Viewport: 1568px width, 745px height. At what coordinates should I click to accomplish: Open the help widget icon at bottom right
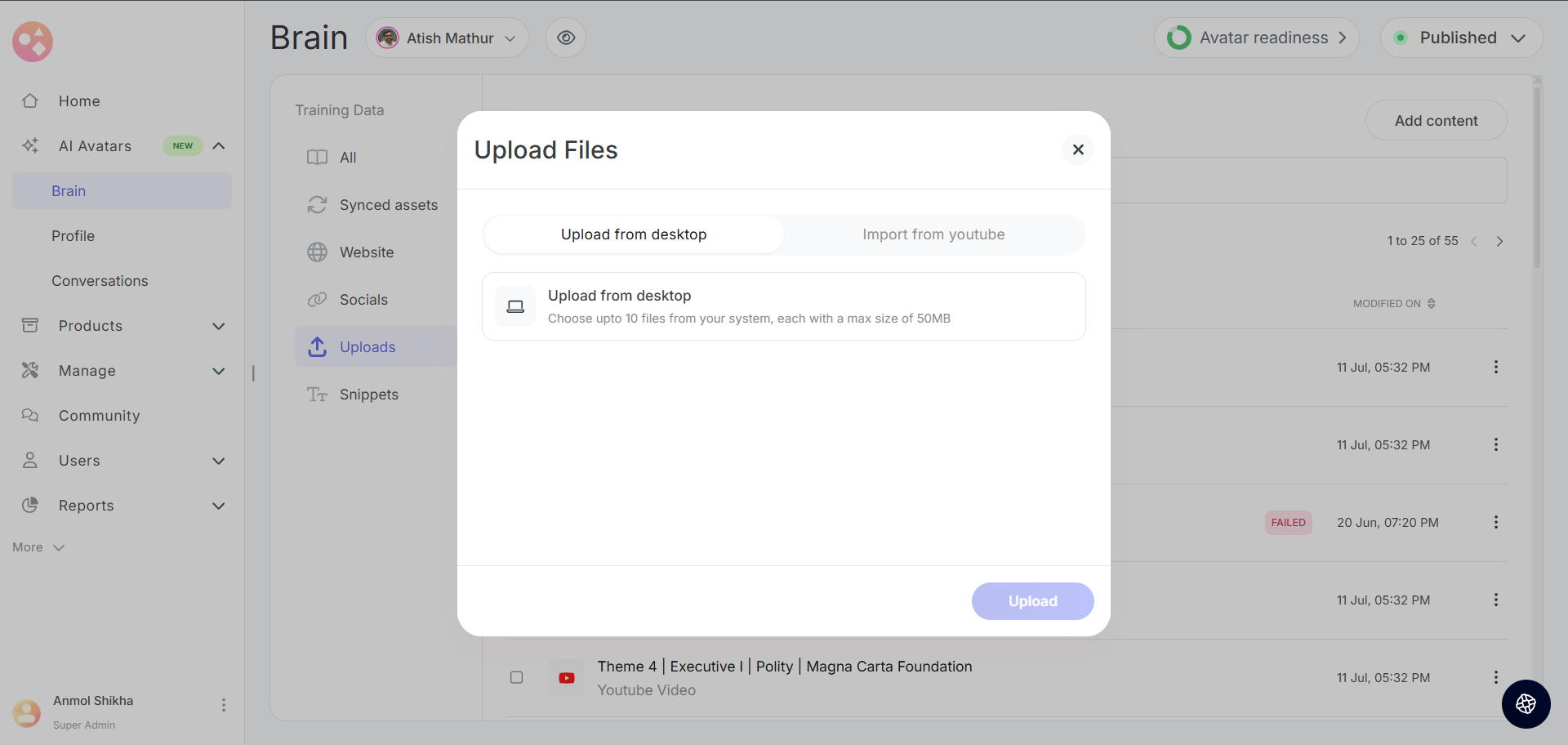coord(1526,703)
